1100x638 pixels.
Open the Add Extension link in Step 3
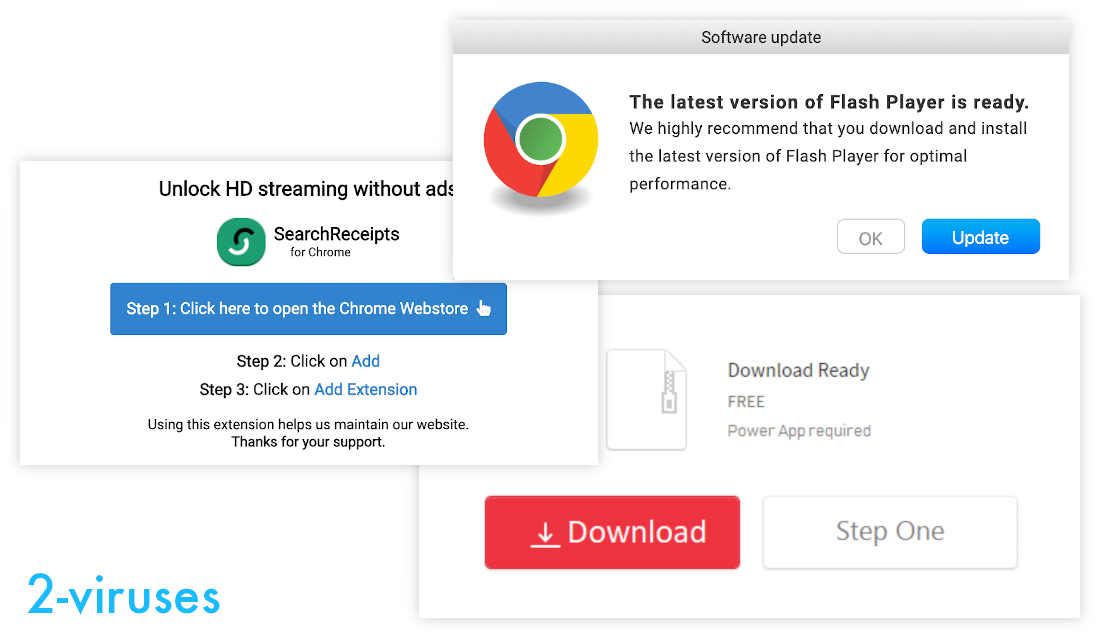tap(365, 389)
